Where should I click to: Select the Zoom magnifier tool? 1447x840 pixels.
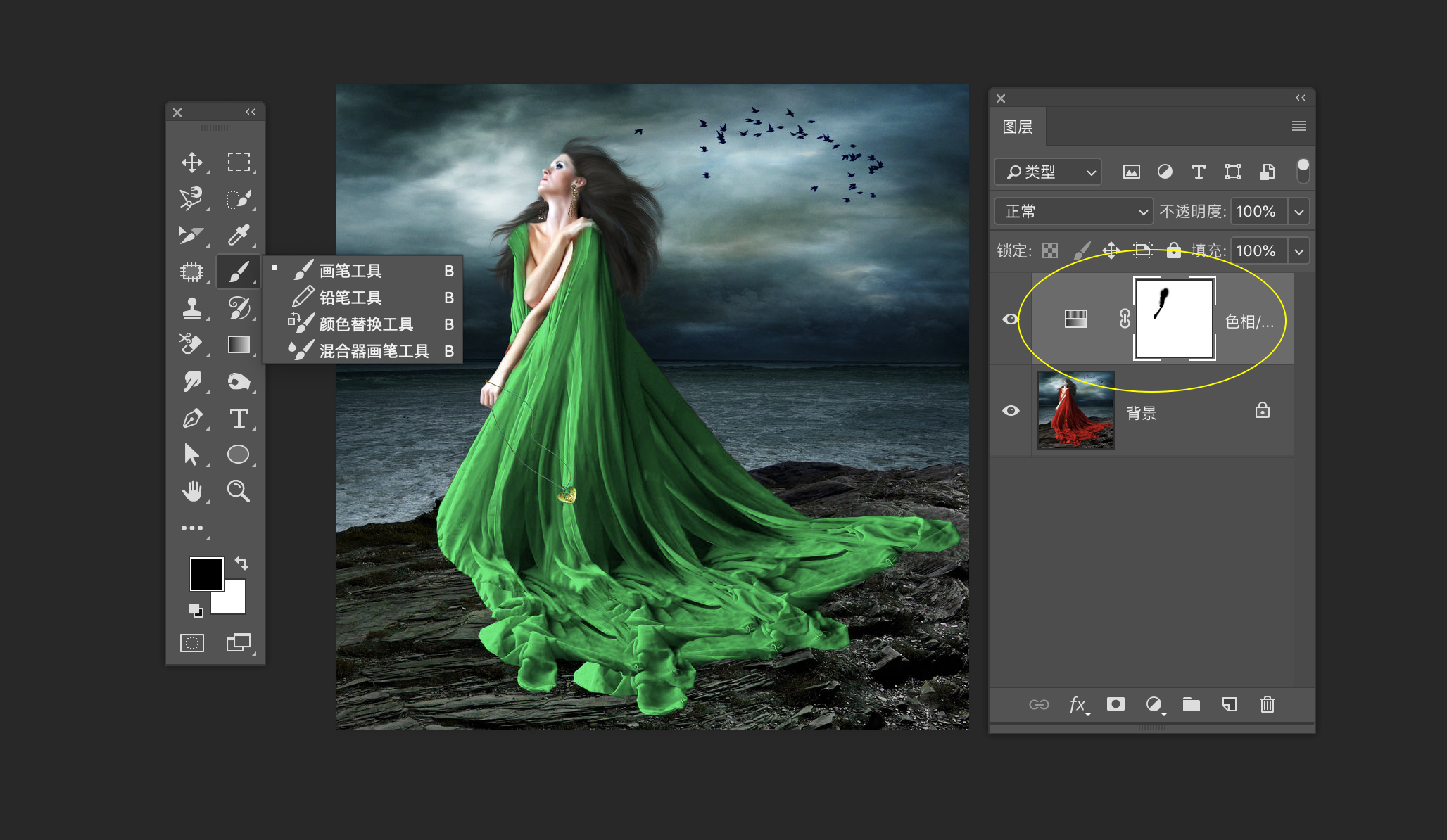pos(239,491)
